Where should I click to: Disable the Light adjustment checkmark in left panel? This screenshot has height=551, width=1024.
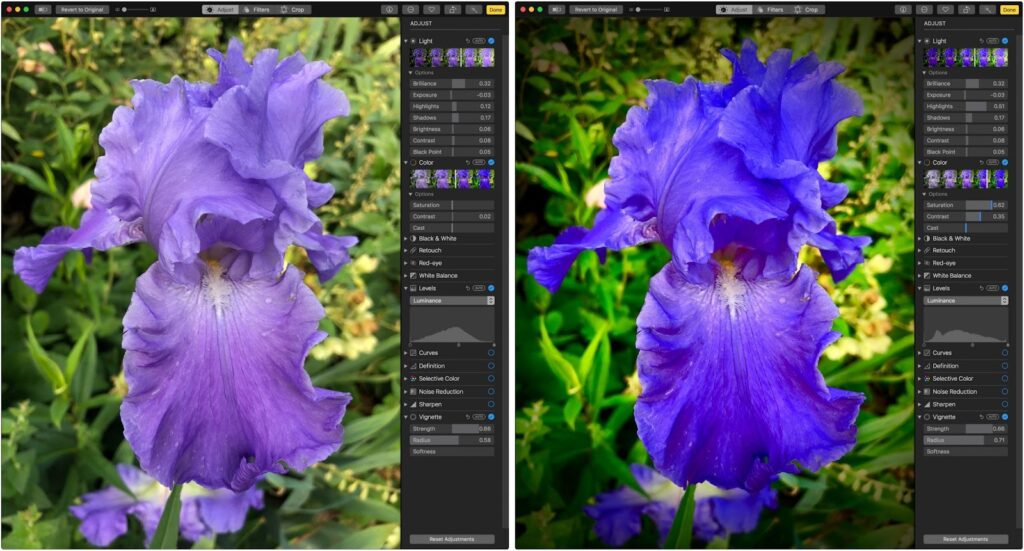coord(491,41)
